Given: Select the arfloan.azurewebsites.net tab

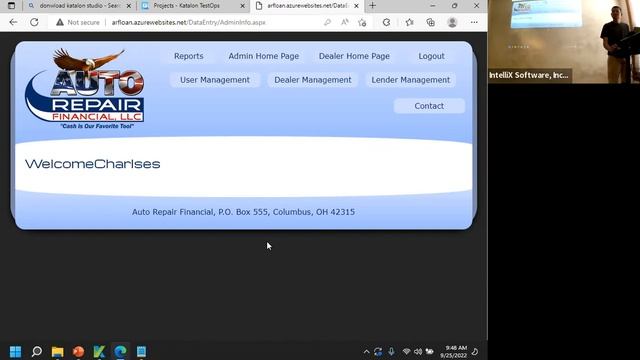Looking at the screenshot, I should pos(307,6).
